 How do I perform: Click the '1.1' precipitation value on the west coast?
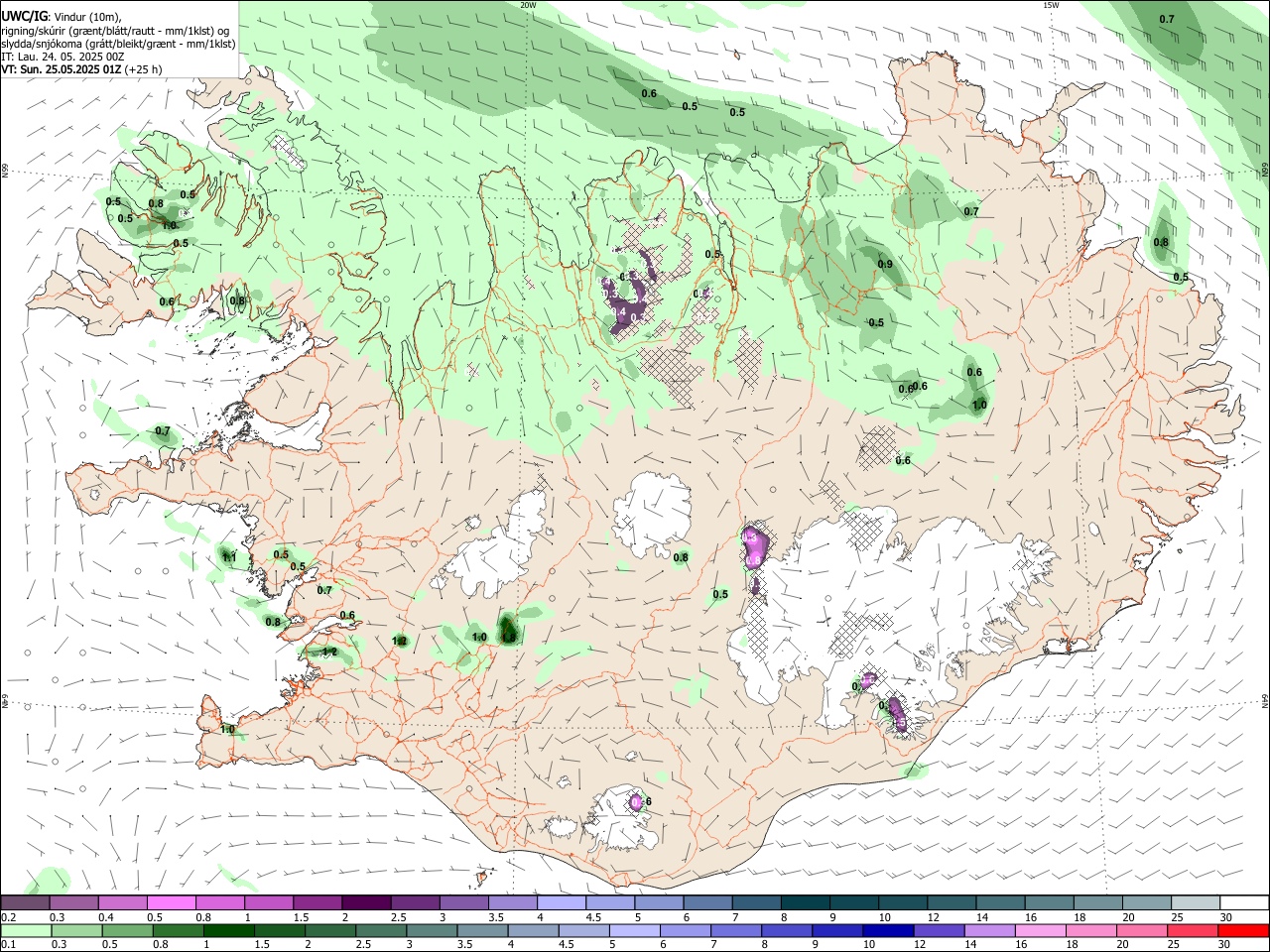point(229,558)
